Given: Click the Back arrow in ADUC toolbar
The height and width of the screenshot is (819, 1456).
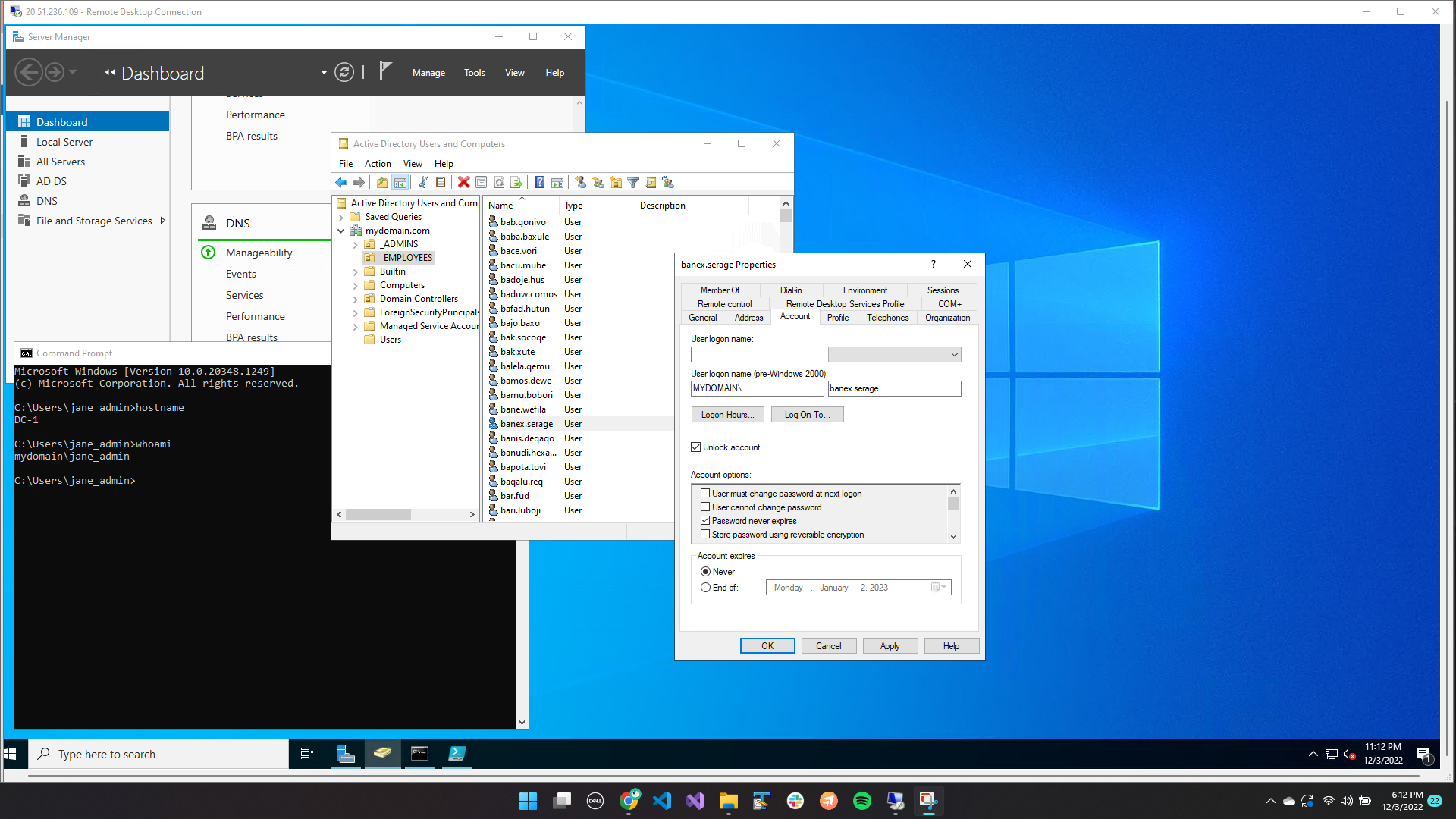Looking at the screenshot, I should point(341,182).
